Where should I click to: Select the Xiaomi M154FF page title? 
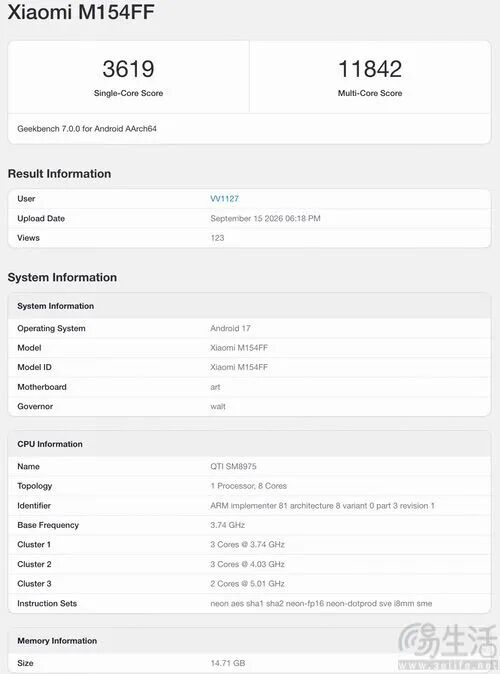tap(81, 12)
